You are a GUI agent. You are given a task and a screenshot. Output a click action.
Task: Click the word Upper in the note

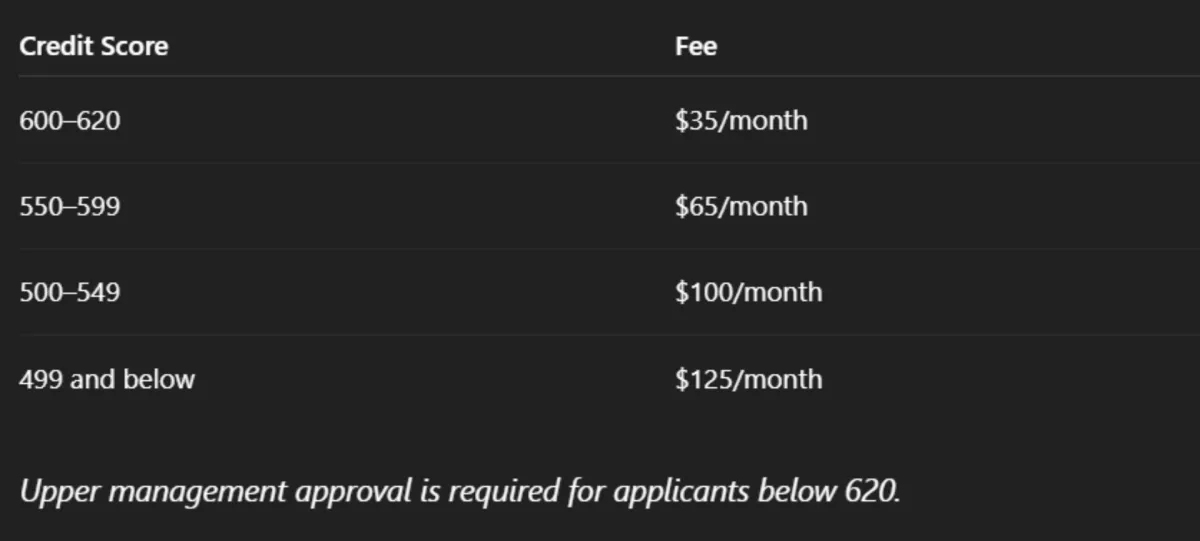coord(54,492)
